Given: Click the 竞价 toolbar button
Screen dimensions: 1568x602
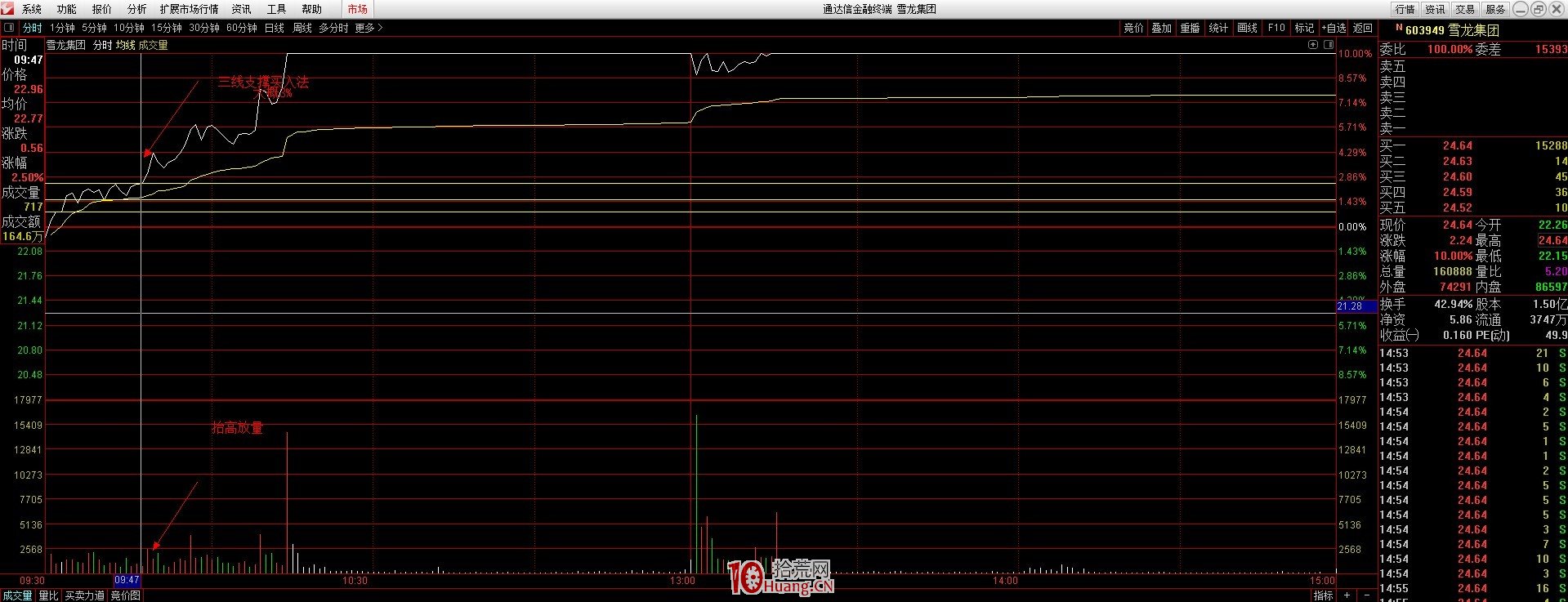Looking at the screenshot, I should coord(1134,28).
